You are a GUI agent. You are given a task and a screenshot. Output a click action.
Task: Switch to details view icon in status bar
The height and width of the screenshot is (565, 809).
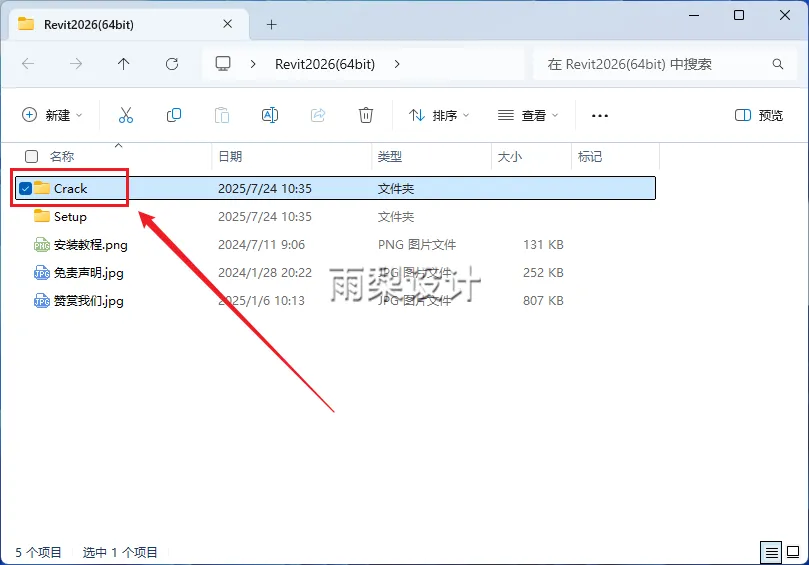771,553
